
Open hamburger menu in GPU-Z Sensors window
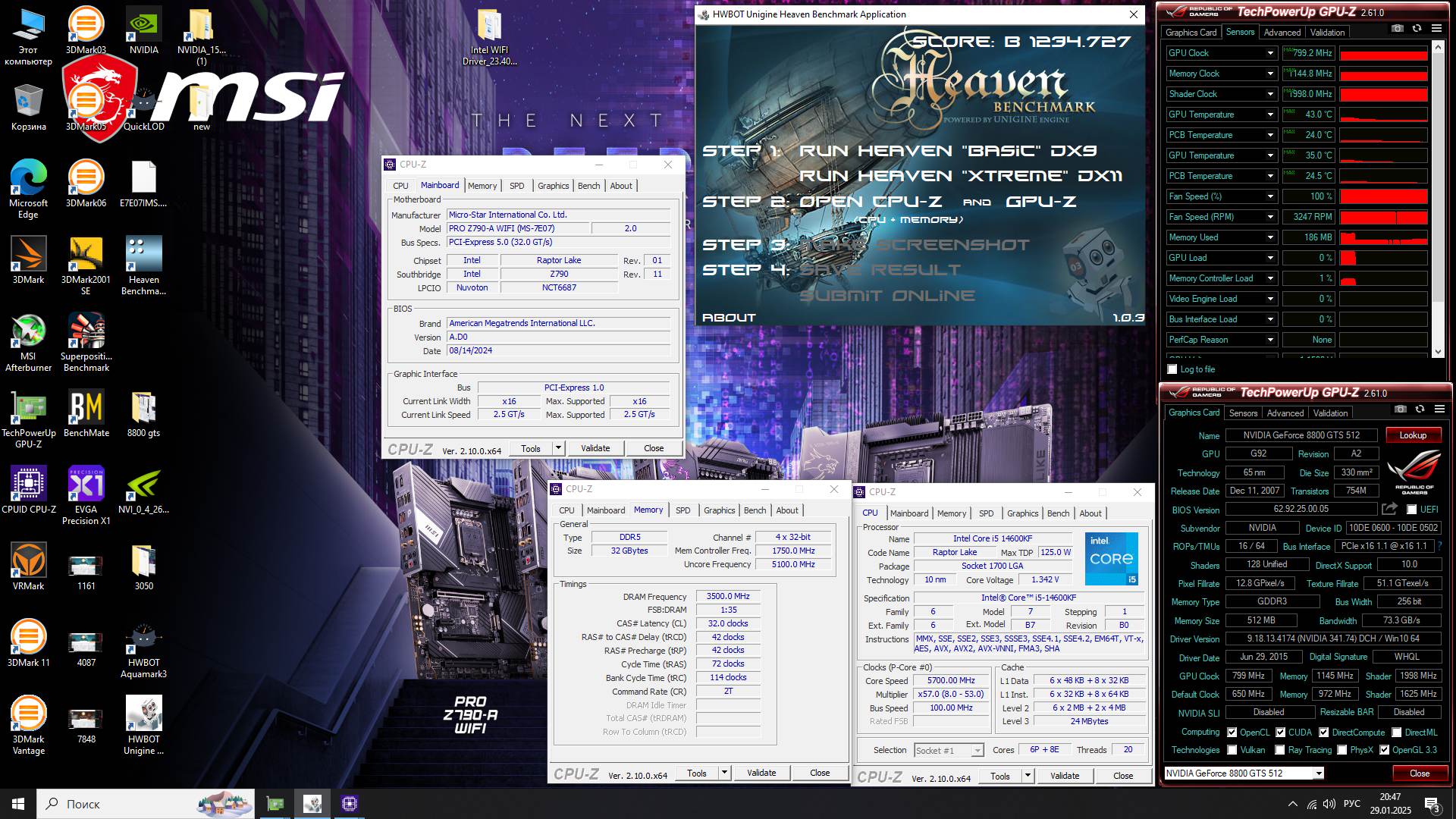point(1436,28)
